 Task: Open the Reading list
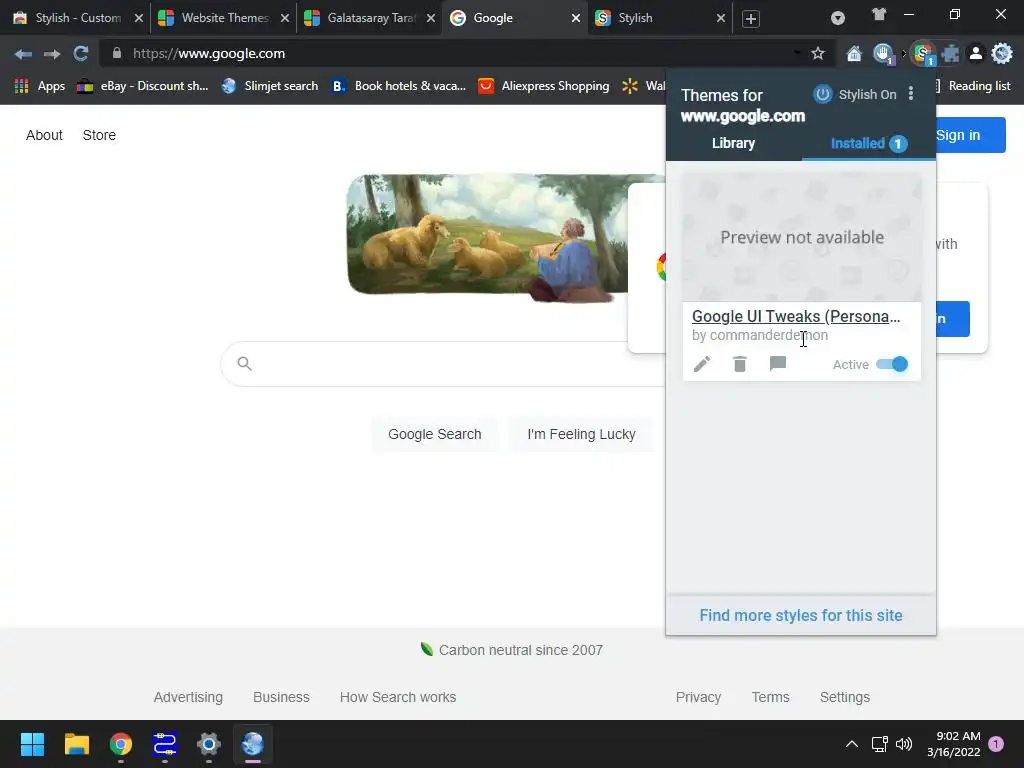click(x=974, y=86)
